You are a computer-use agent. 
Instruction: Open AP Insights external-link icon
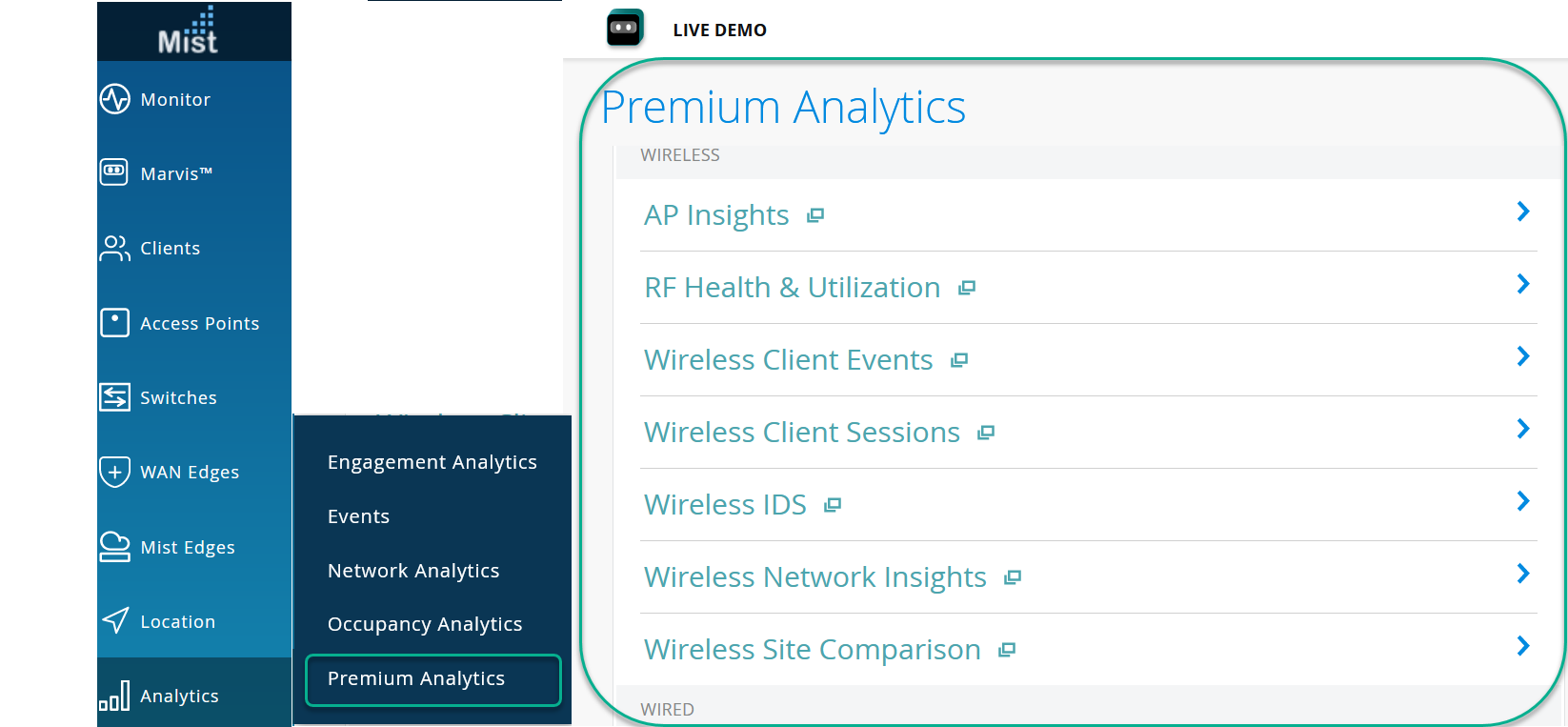pos(815,215)
